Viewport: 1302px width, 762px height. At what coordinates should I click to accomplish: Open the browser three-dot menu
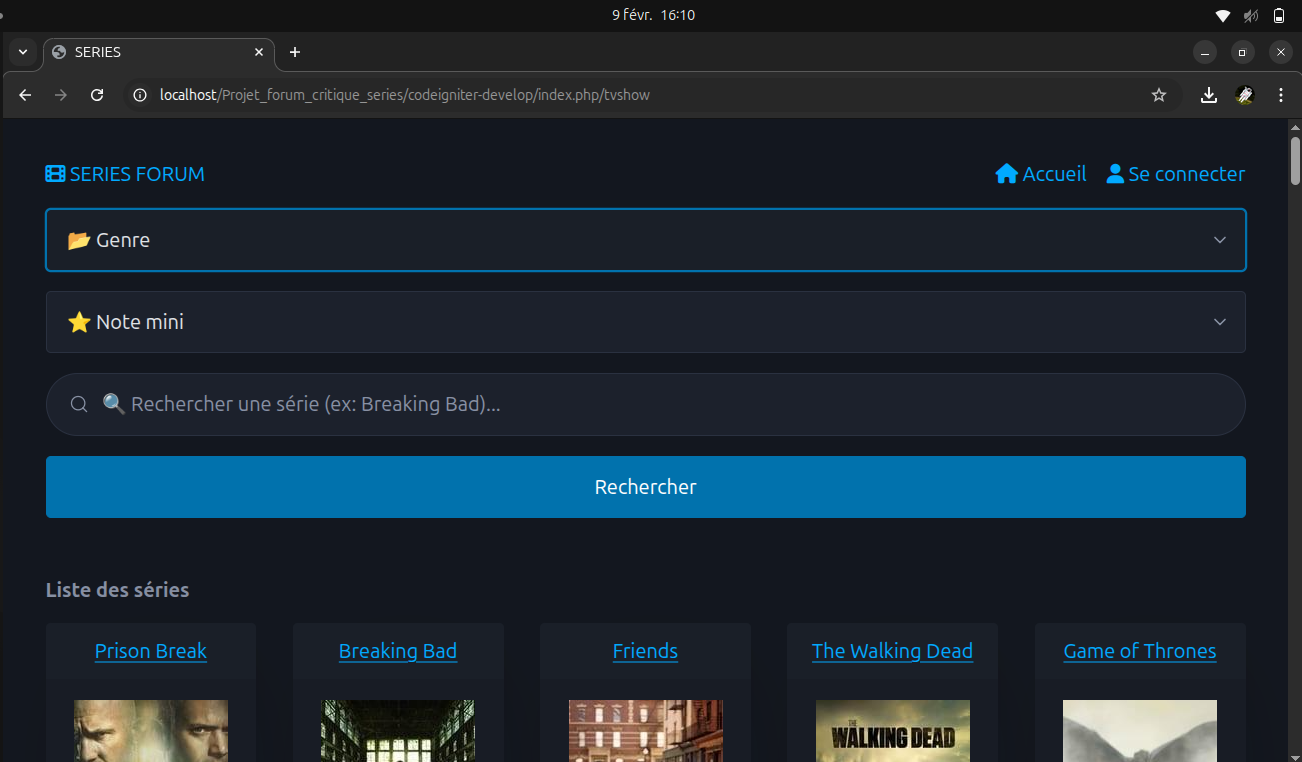1281,95
